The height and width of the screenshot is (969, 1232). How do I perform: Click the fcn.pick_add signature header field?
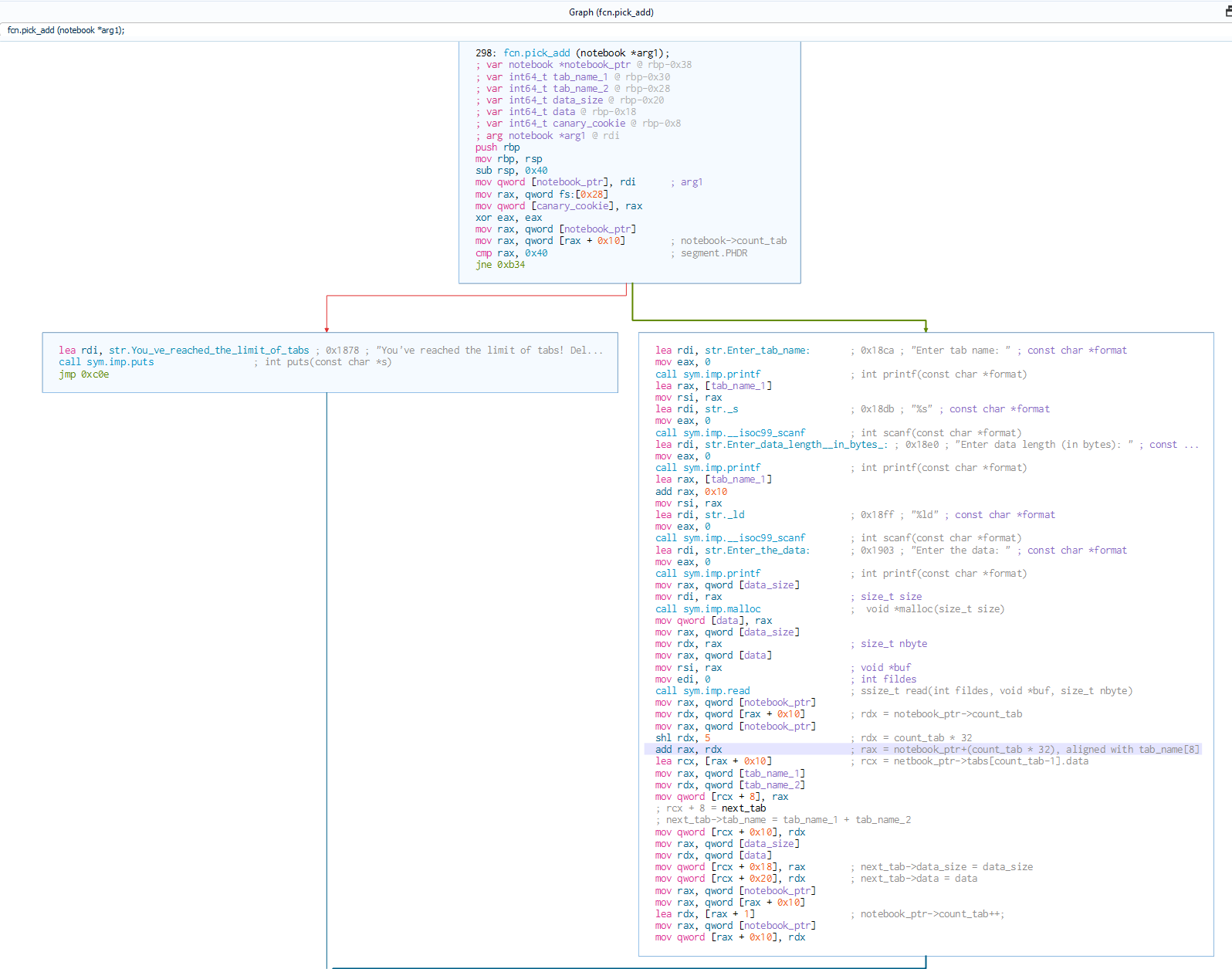[66, 31]
